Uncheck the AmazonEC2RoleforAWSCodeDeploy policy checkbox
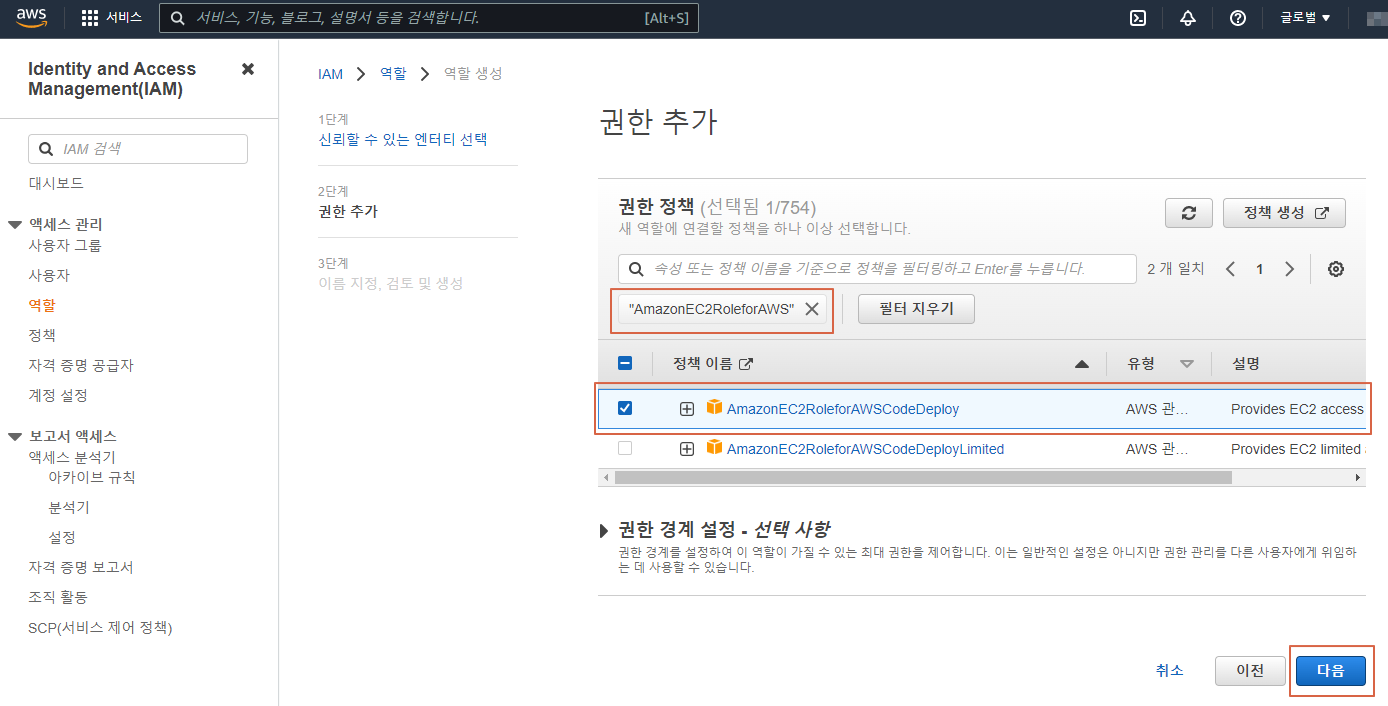Image resolution: width=1388 pixels, height=706 pixels. [x=625, y=408]
